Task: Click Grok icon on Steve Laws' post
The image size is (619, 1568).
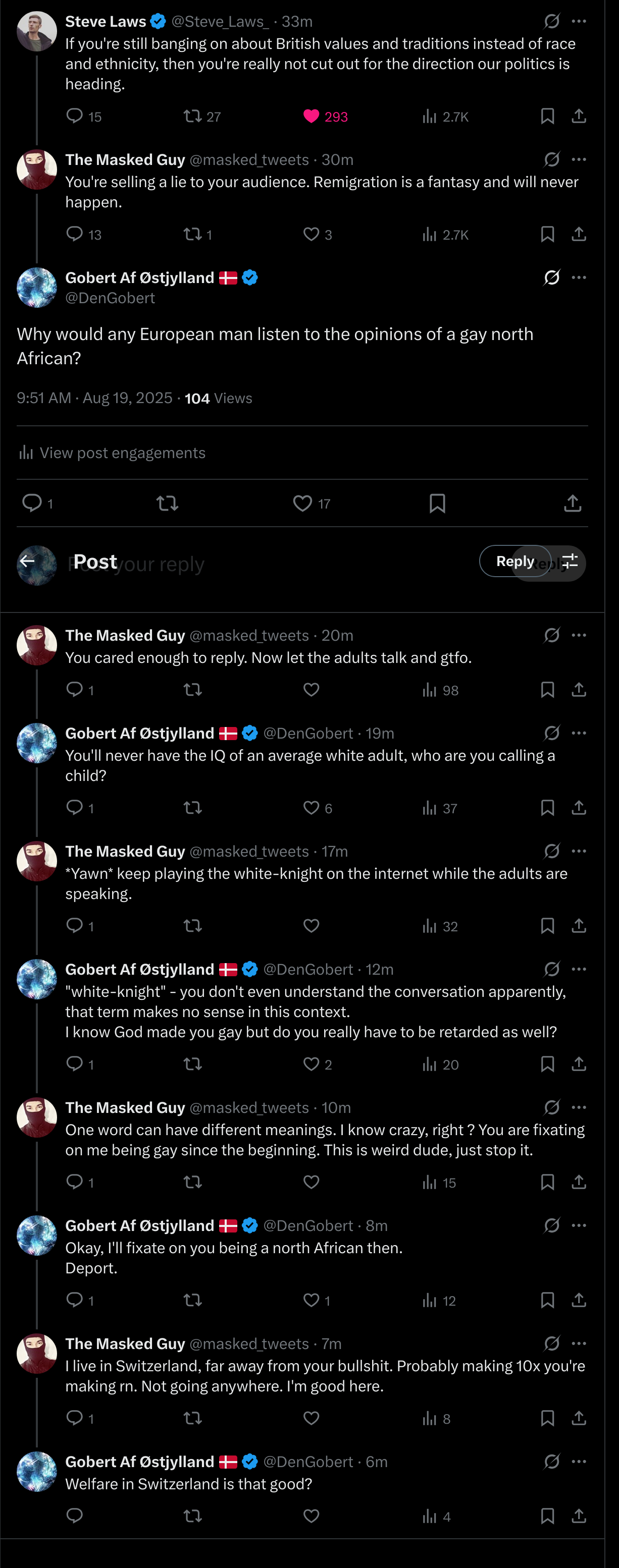Action: point(551,21)
